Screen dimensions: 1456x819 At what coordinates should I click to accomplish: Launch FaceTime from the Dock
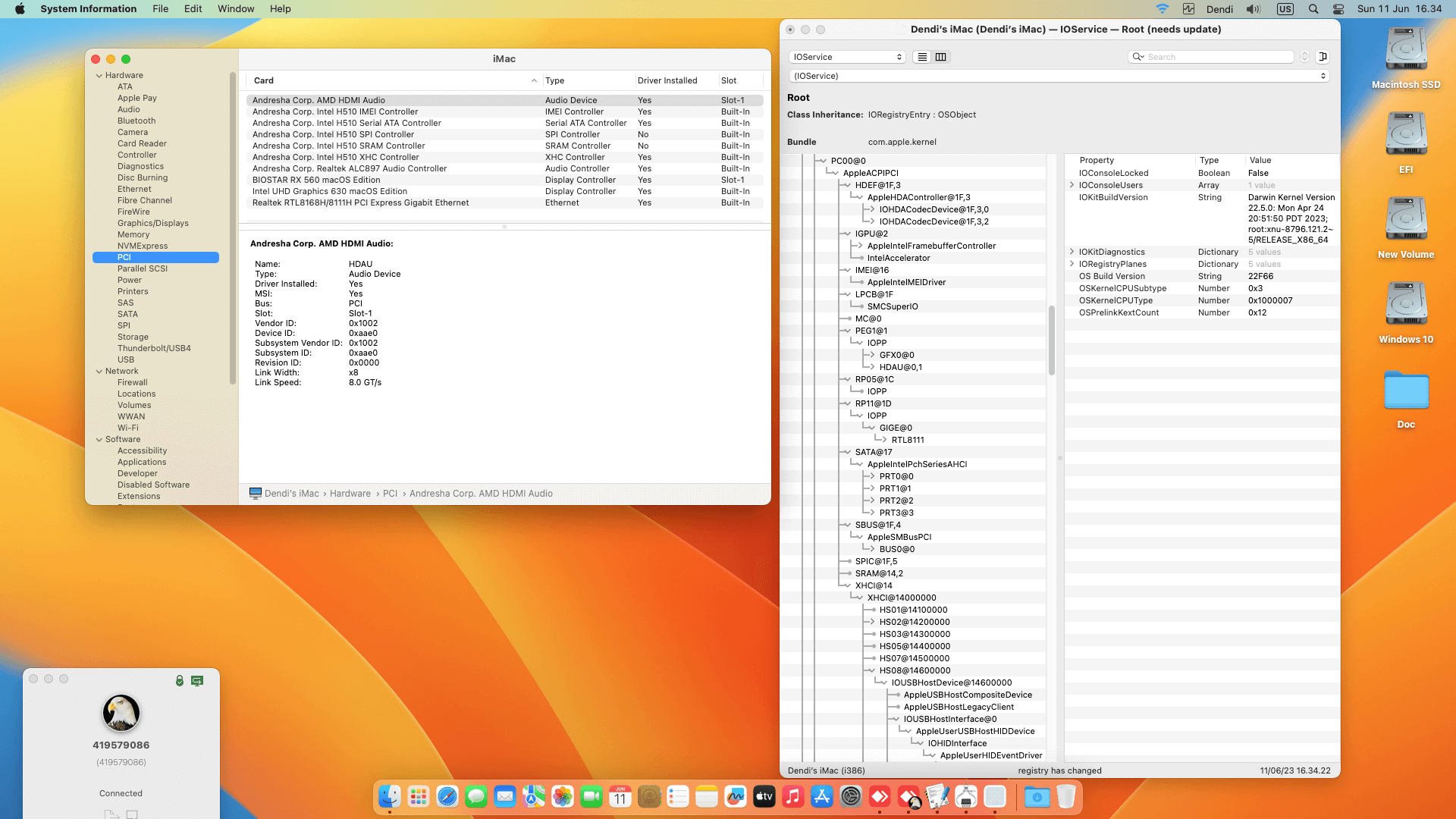click(591, 796)
